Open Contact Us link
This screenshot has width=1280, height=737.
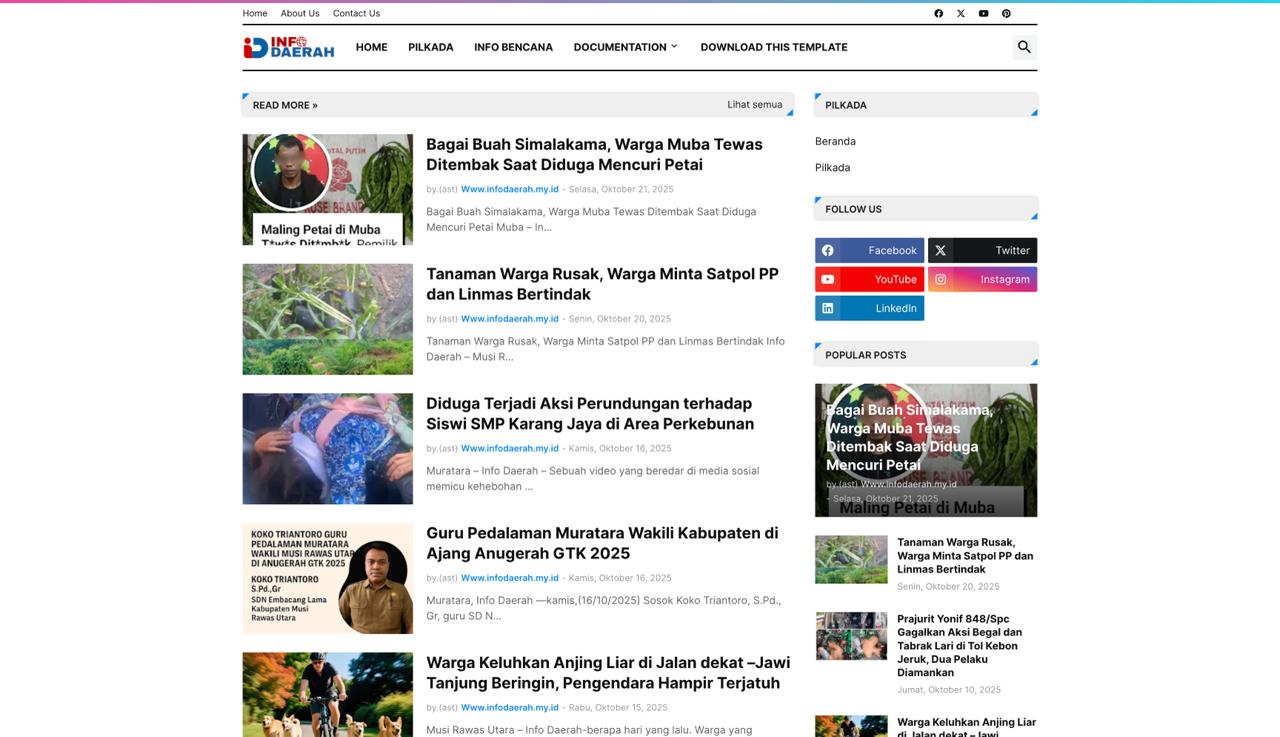(356, 13)
